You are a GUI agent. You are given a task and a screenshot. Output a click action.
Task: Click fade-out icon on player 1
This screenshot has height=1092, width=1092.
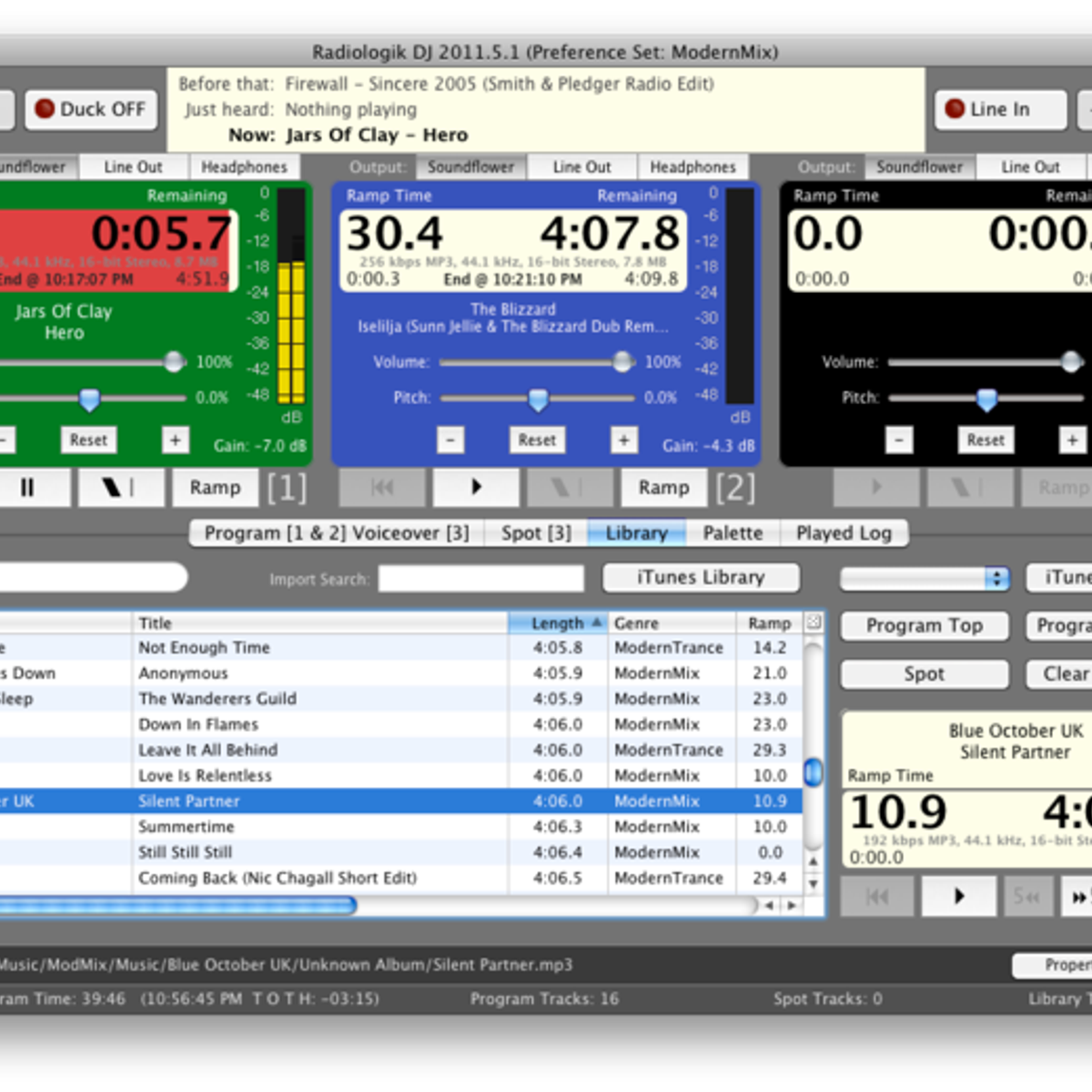click(120, 488)
